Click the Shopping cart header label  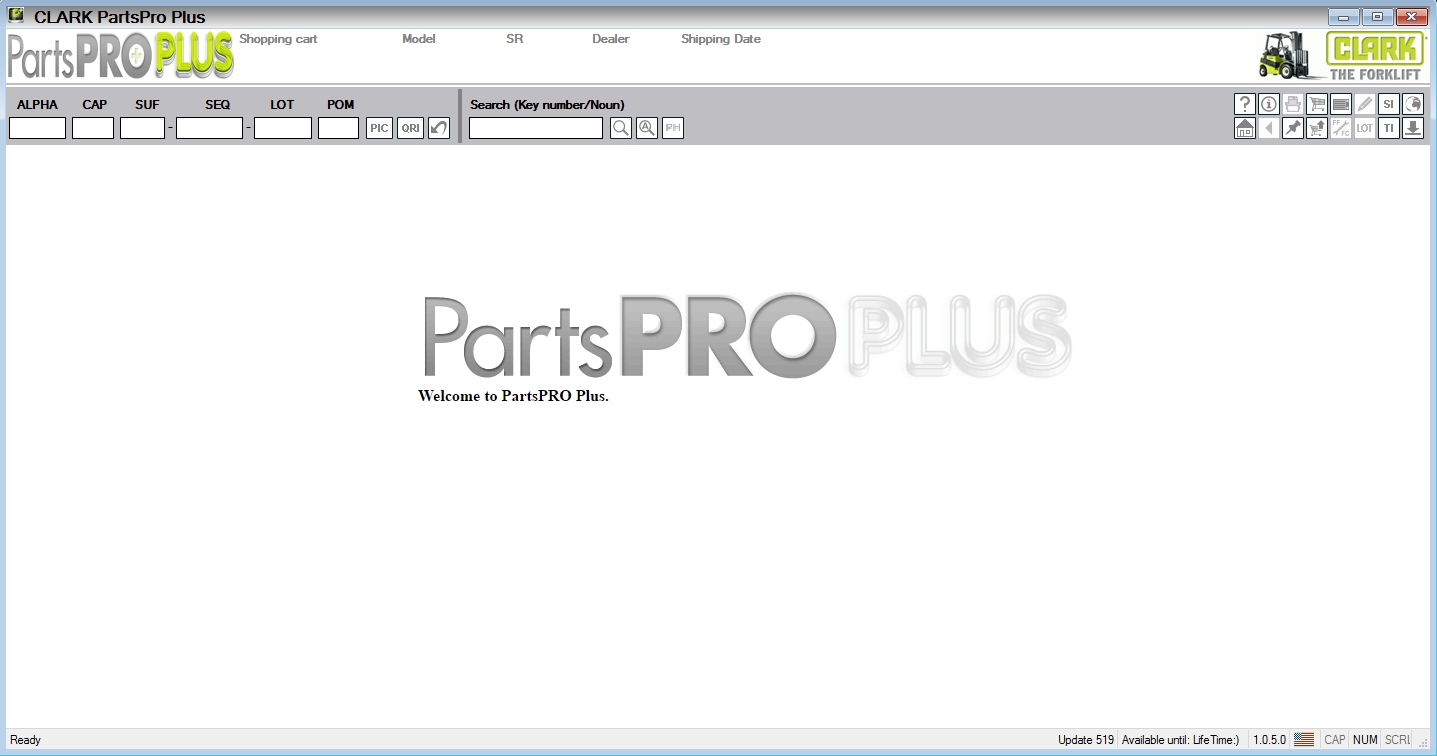278,39
